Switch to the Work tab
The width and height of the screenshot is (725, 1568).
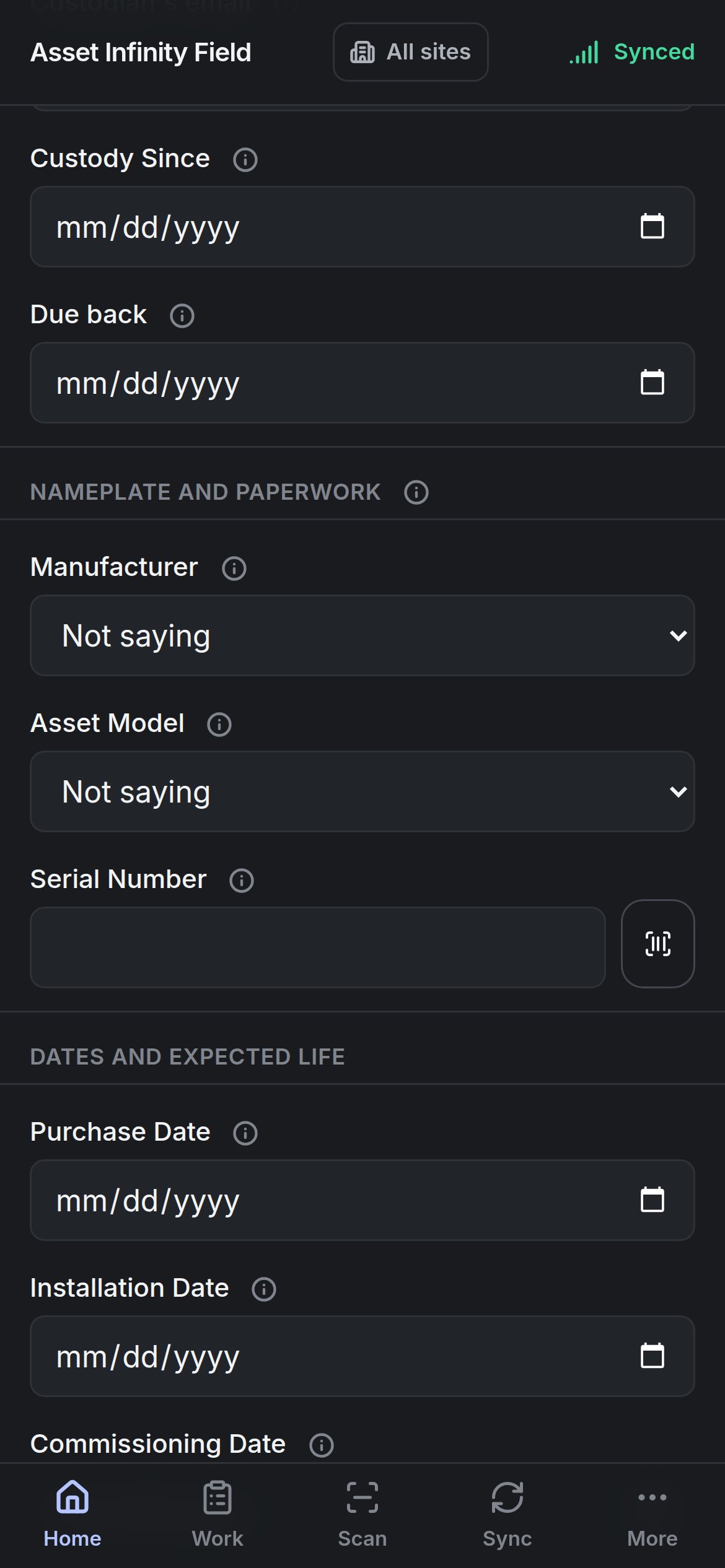click(217, 1514)
